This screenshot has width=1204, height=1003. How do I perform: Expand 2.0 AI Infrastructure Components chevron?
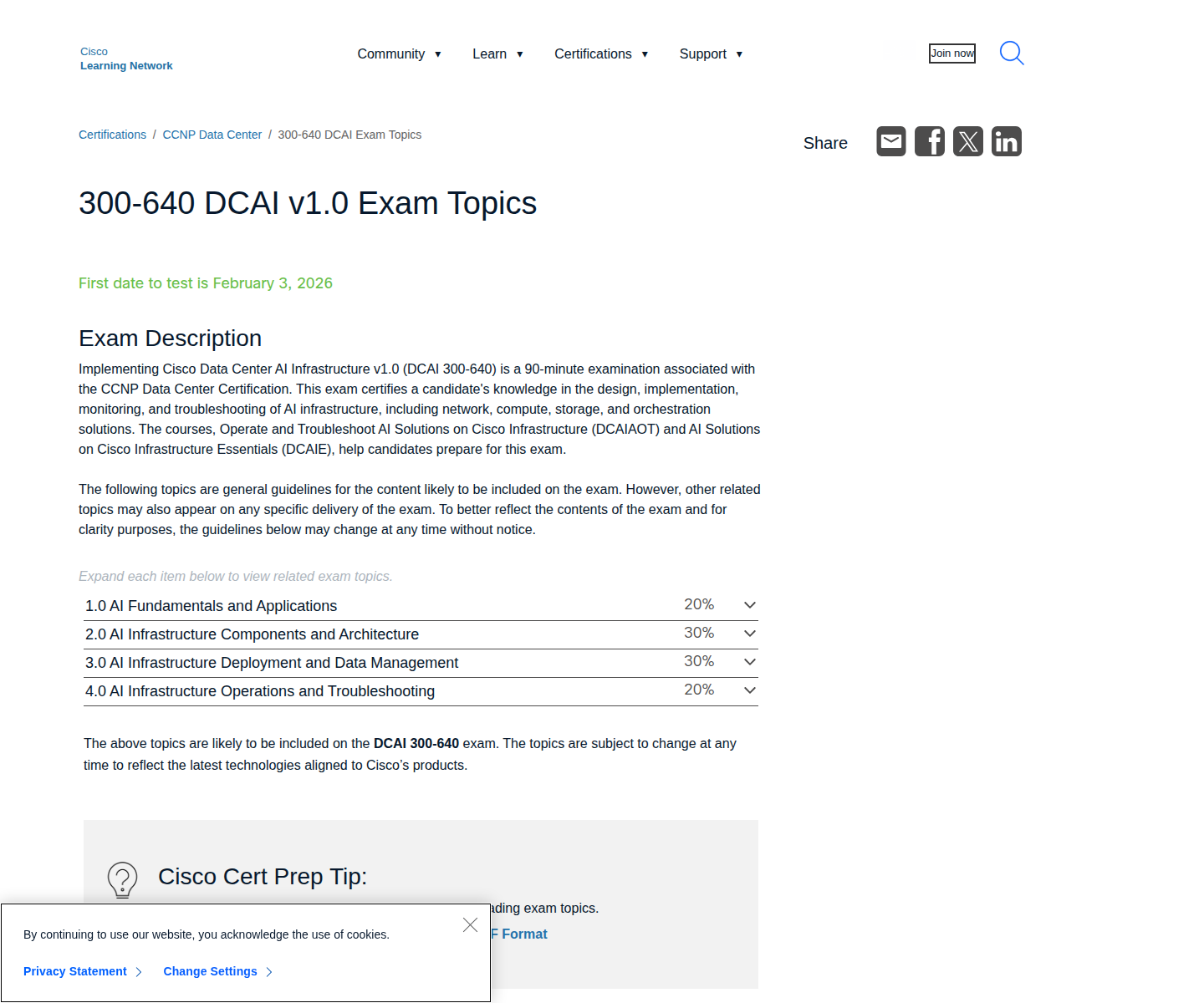pos(750,634)
